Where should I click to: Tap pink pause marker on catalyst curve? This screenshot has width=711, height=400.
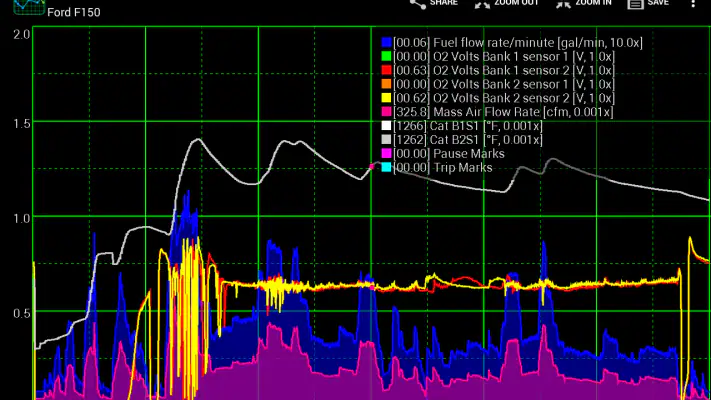coord(372,166)
